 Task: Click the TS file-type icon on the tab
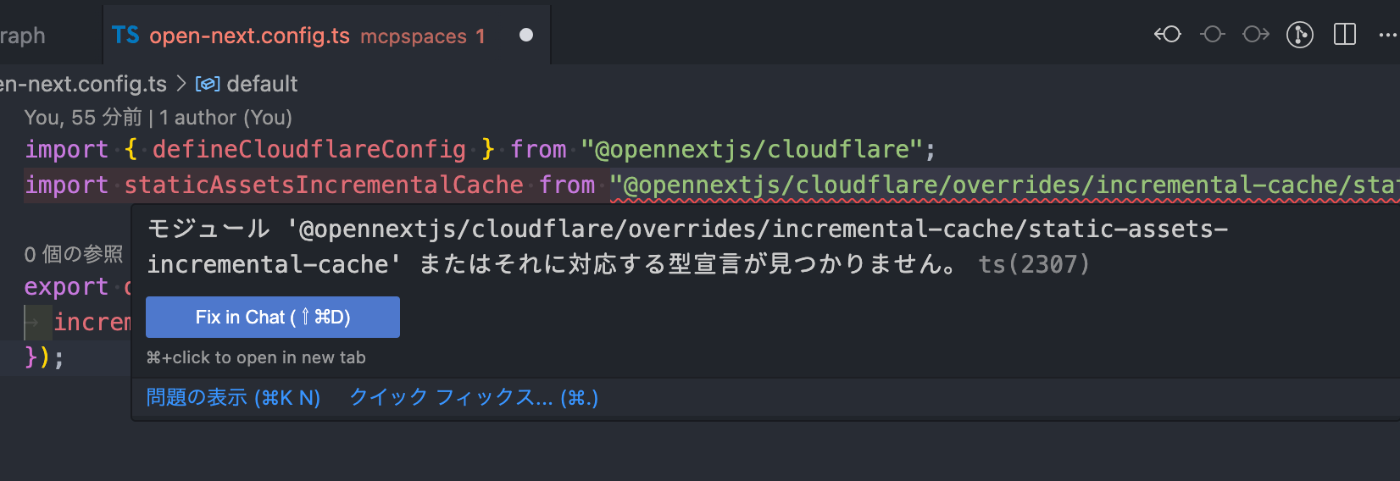point(126,36)
